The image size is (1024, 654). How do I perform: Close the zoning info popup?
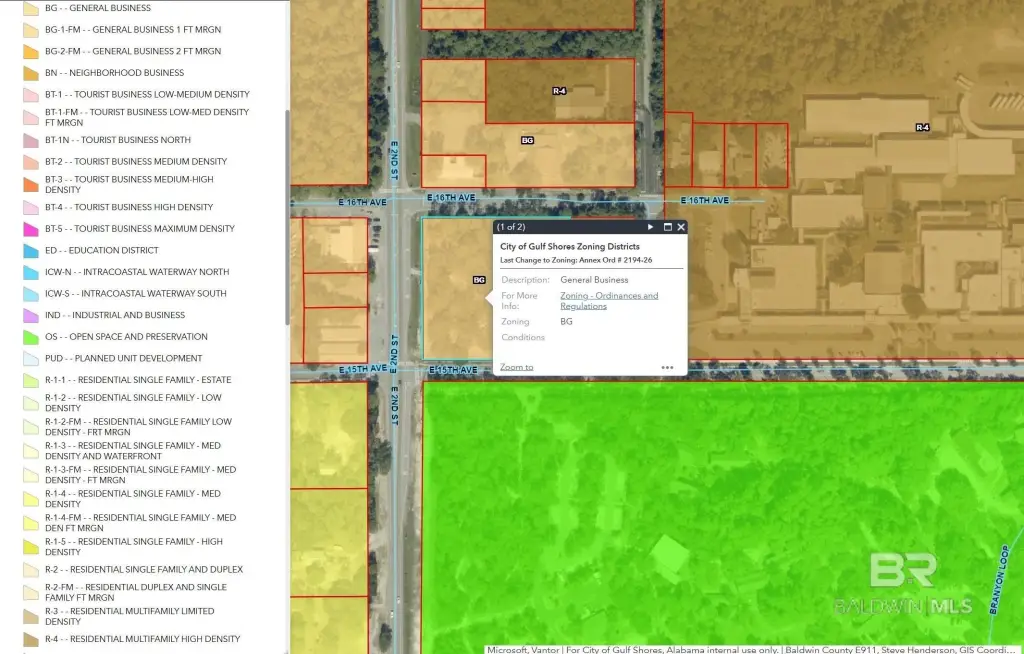(681, 227)
